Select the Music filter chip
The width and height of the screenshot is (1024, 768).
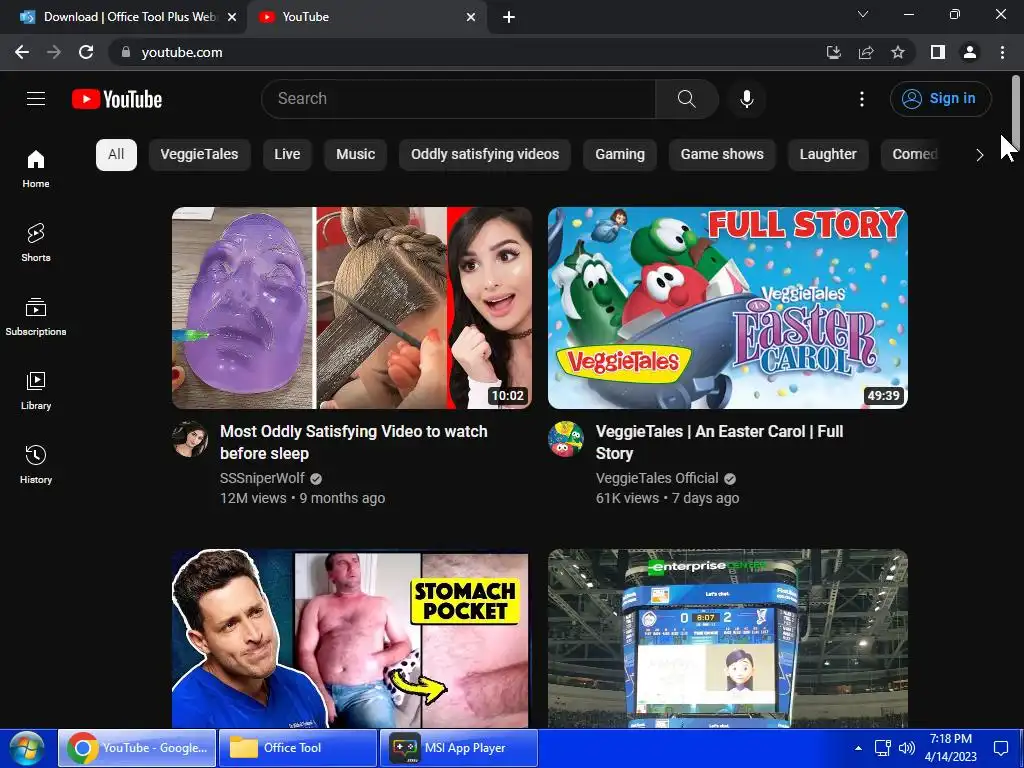(355, 155)
